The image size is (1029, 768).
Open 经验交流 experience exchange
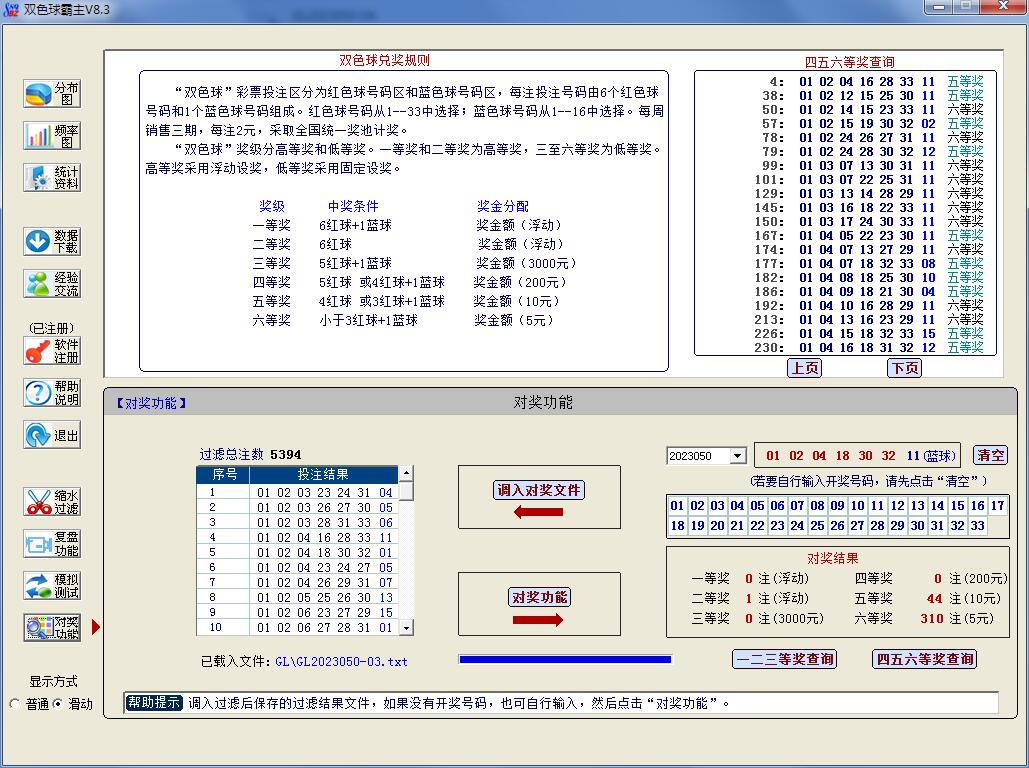pos(52,284)
